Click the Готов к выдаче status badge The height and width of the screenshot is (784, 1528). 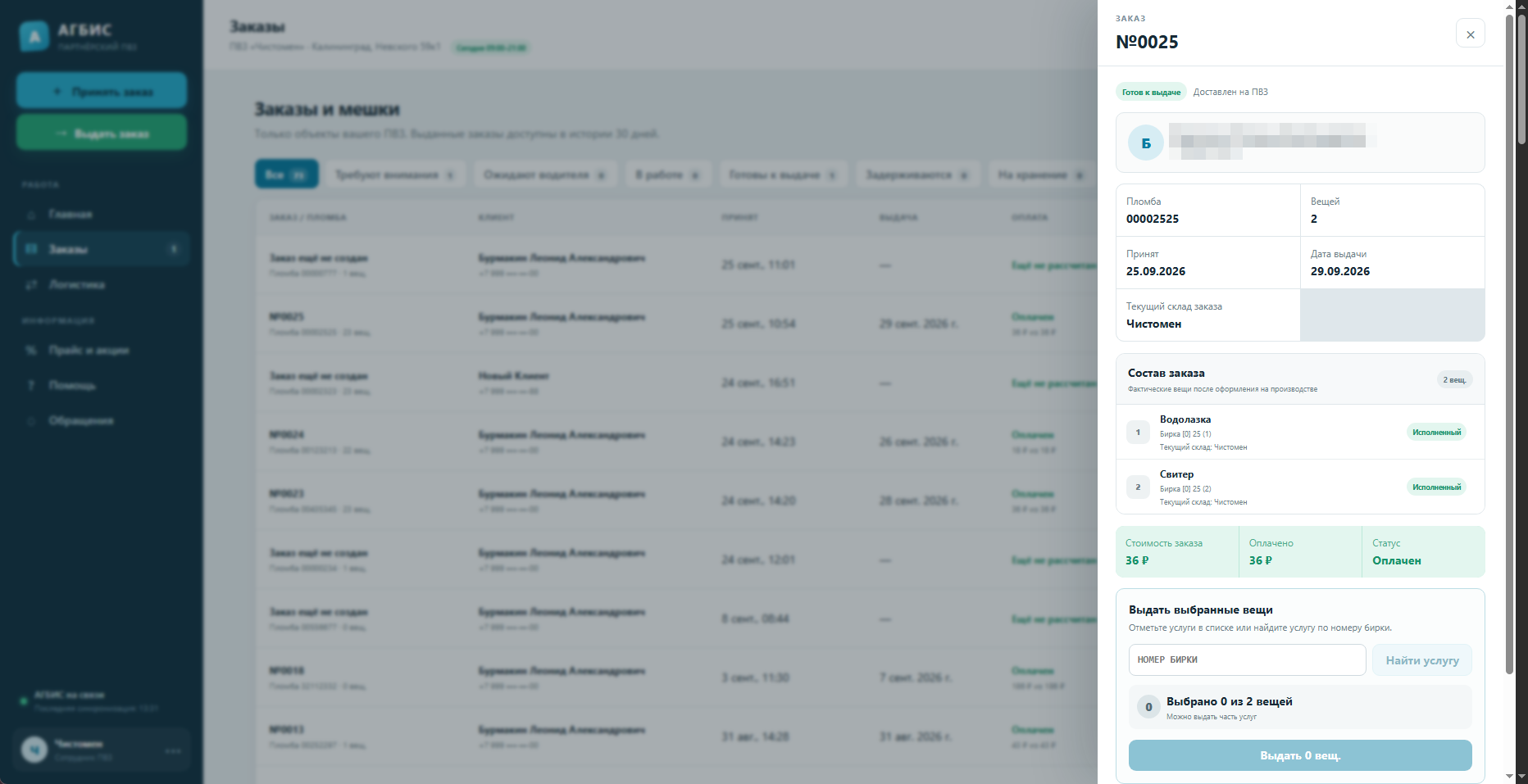click(1151, 92)
